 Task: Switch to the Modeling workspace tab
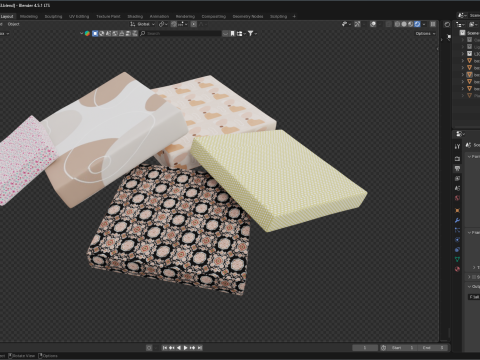(x=29, y=16)
